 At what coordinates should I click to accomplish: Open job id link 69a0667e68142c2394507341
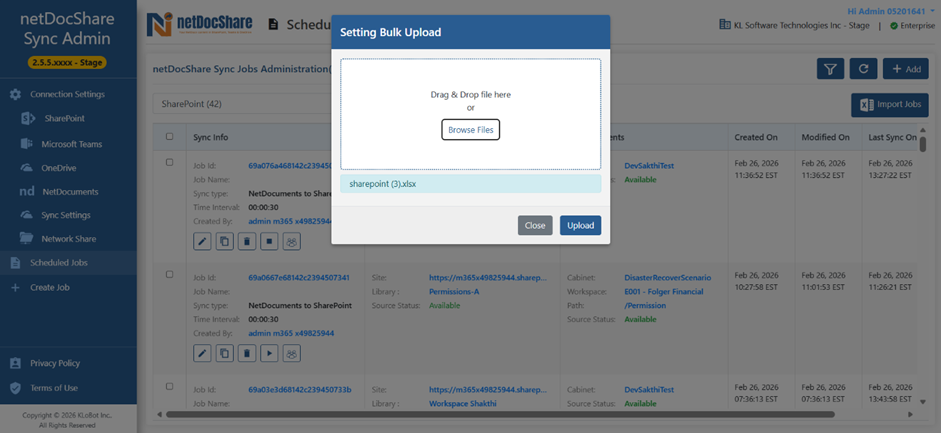coord(299,278)
